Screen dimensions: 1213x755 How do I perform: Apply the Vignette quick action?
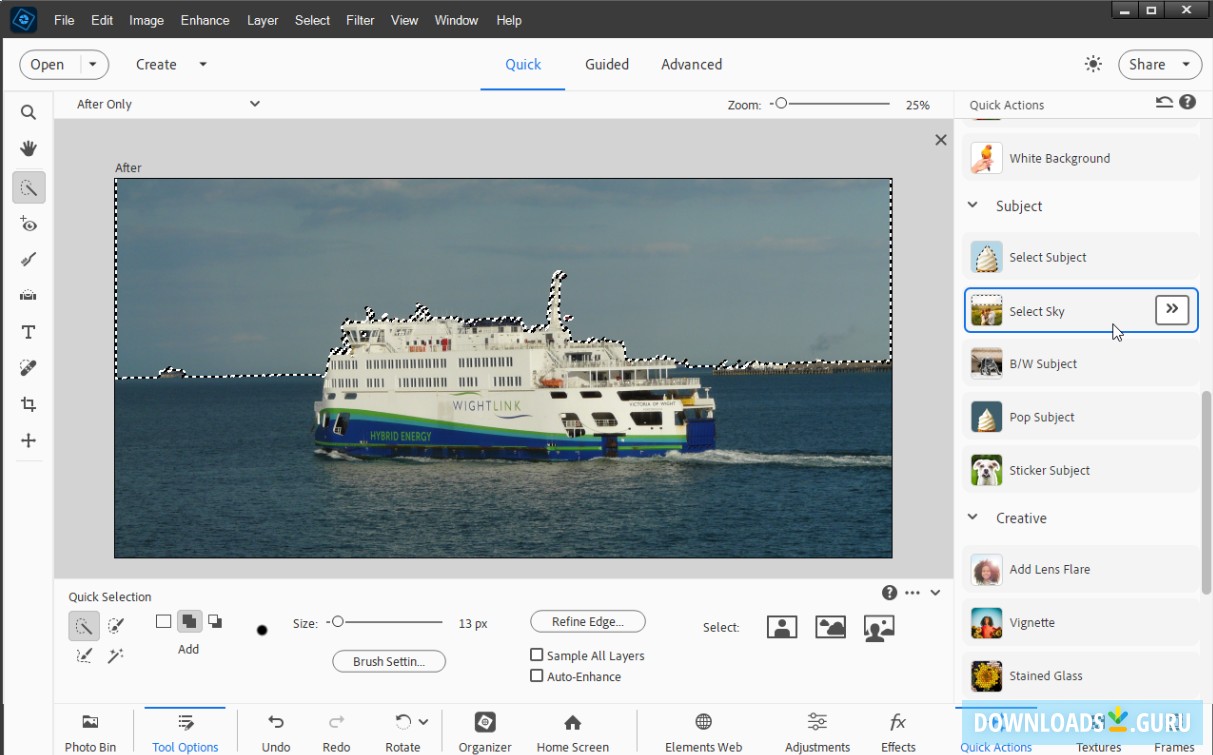[x=1031, y=622]
